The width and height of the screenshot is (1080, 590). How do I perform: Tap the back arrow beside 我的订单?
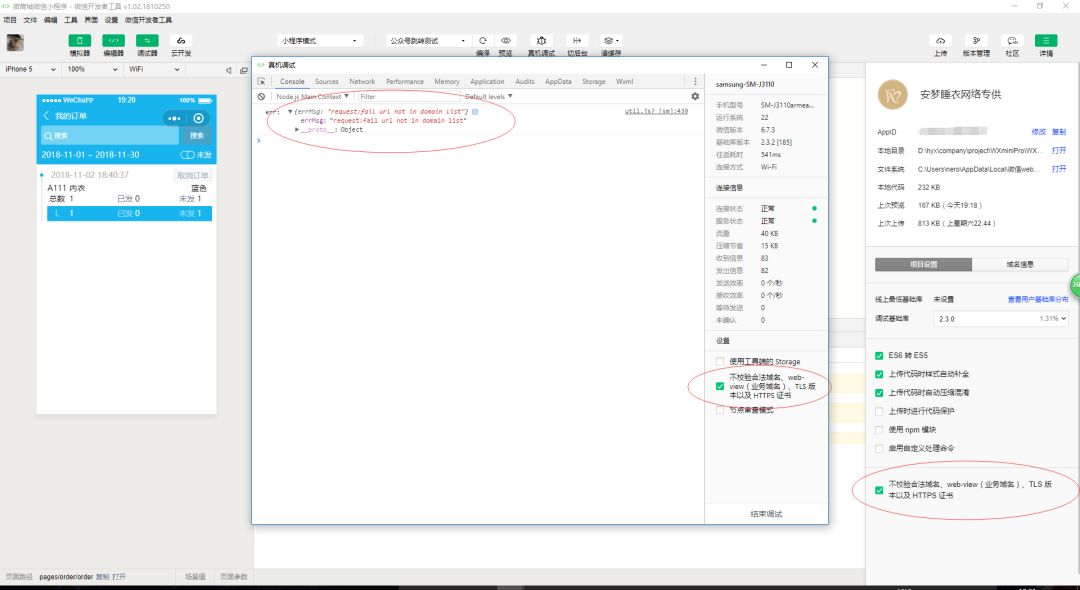[x=46, y=116]
